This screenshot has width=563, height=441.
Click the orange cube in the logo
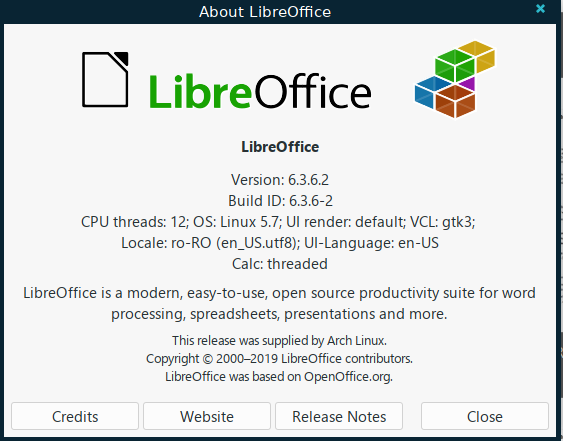click(455, 101)
